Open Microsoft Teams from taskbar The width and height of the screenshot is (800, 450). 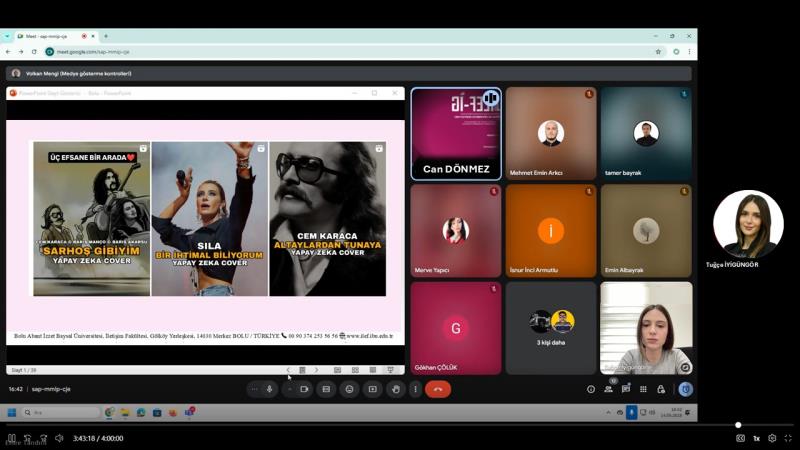pyautogui.click(x=189, y=412)
